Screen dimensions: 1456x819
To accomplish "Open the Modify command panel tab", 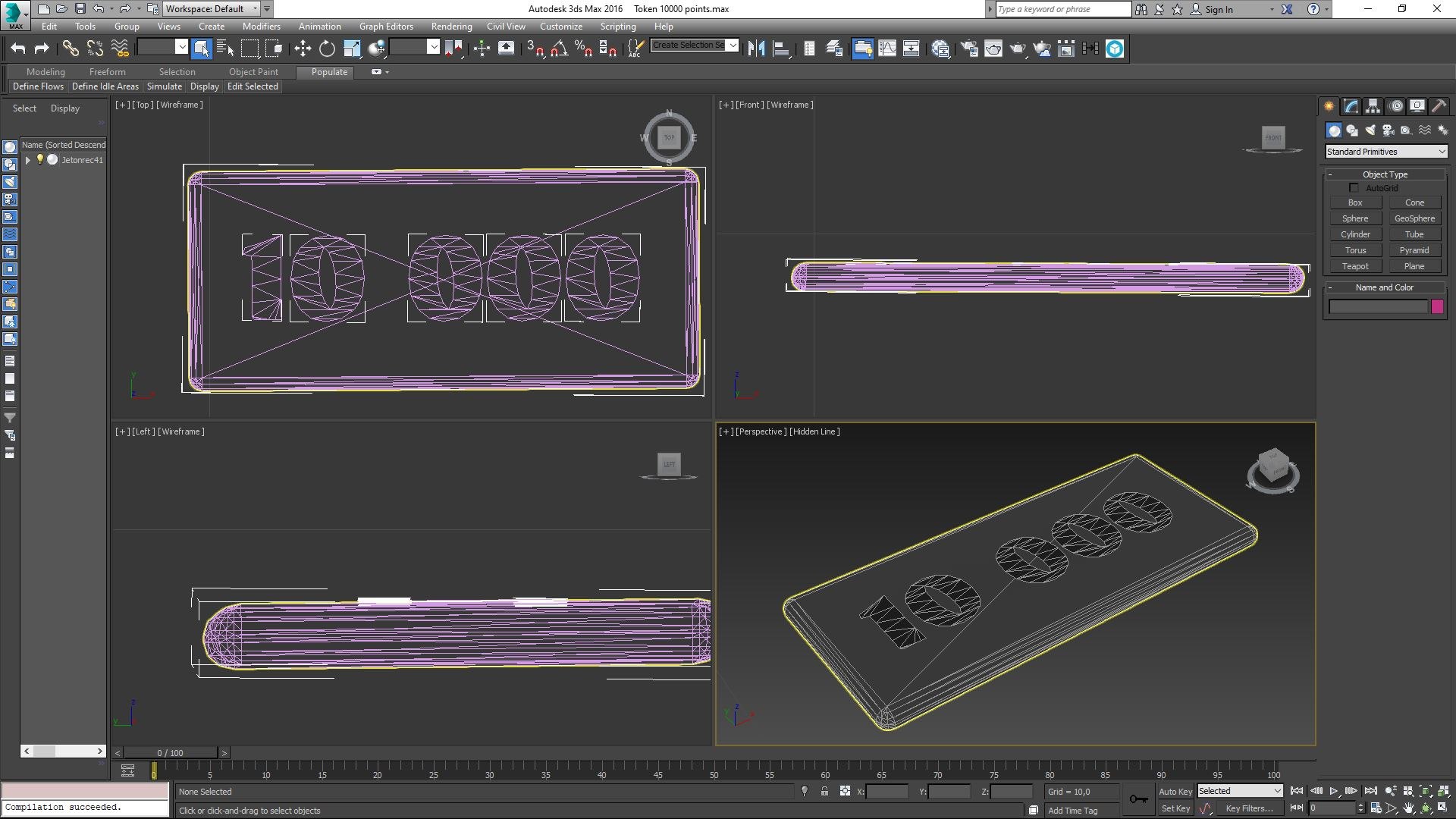I will coord(1351,106).
